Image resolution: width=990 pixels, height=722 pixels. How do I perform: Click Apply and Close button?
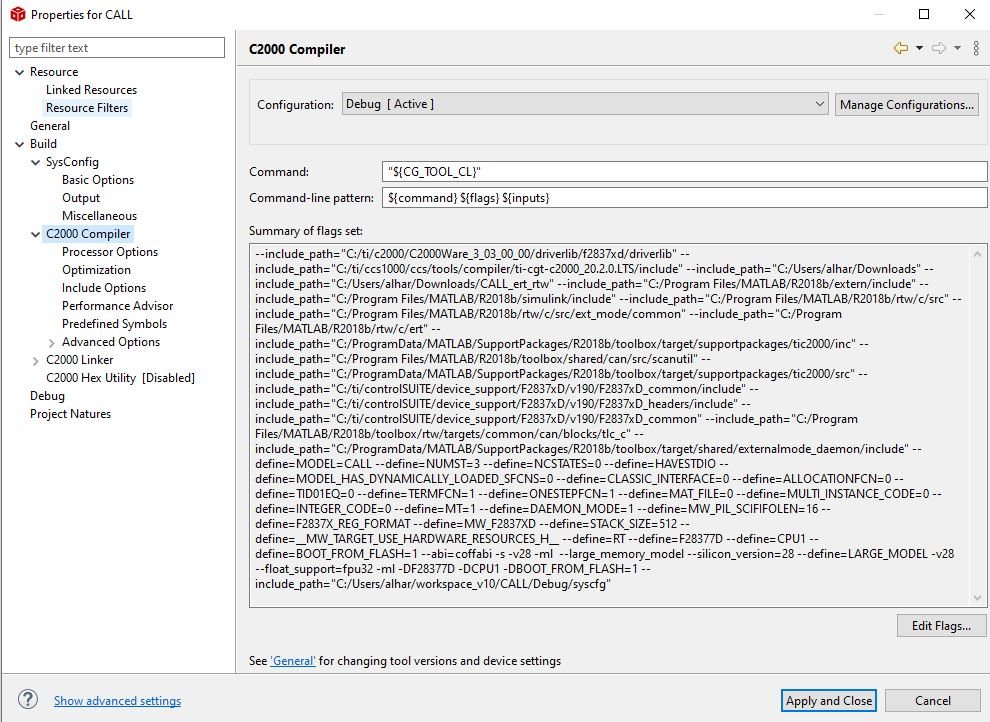coord(828,701)
